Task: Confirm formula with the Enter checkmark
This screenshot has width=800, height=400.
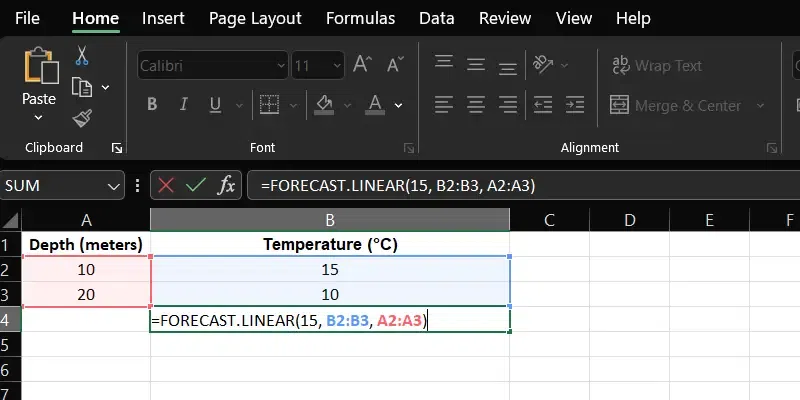Action: coord(196,185)
